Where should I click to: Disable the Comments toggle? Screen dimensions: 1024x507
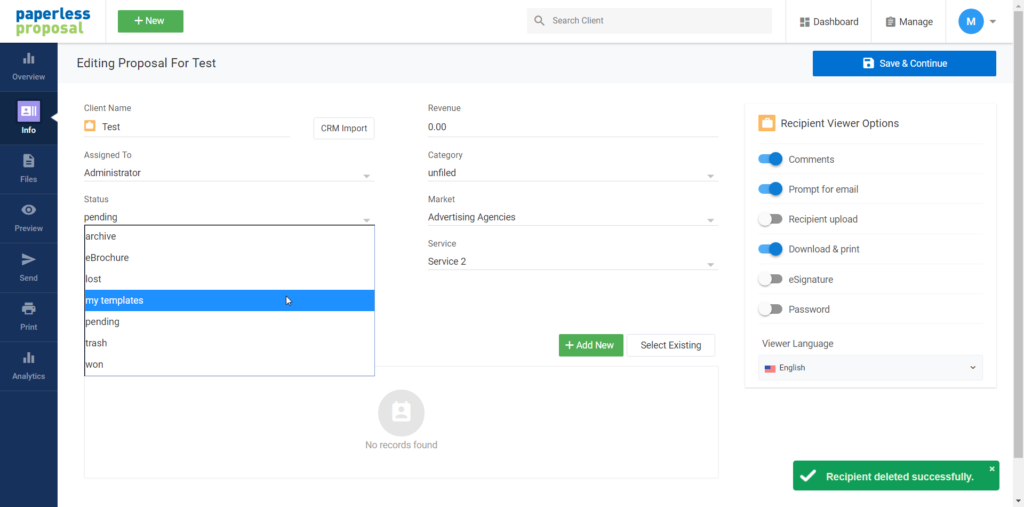[x=770, y=159]
